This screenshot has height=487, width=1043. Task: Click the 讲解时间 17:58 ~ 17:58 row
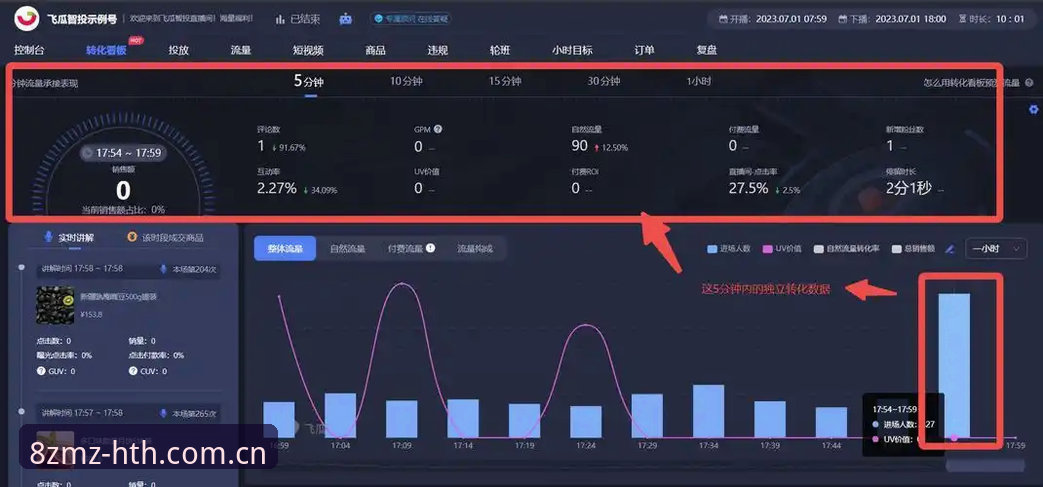tap(128, 269)
